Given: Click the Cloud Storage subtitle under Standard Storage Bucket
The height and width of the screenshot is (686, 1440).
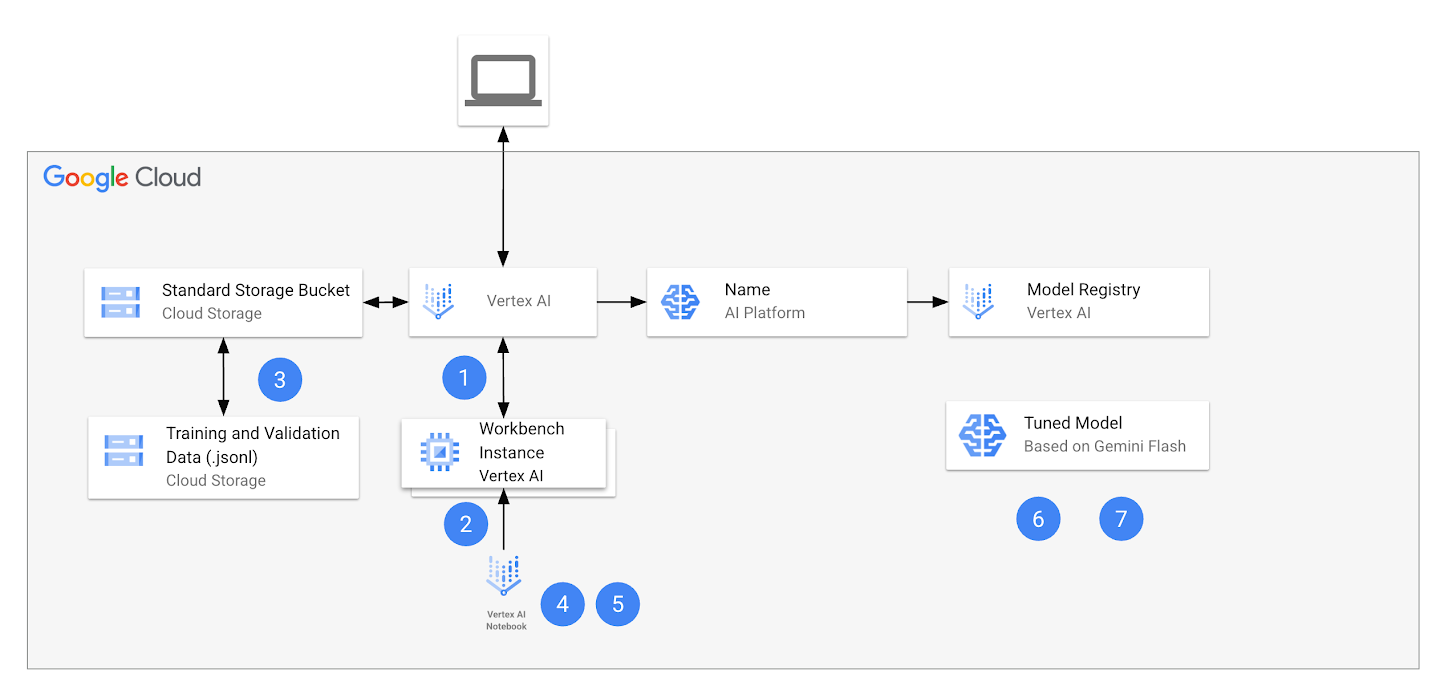Looking at the screenshot, I should [212, 313].
